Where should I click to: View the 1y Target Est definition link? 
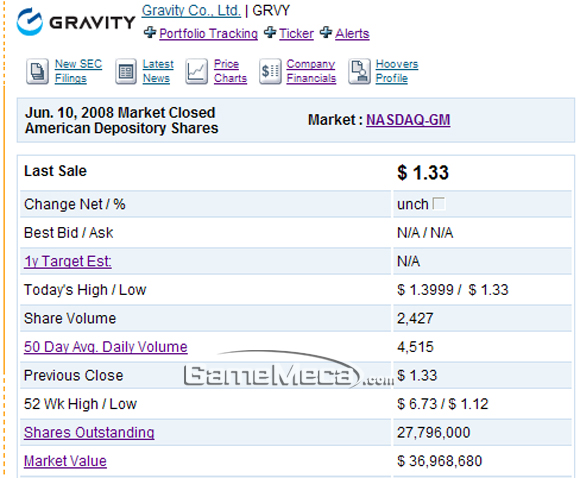pyautogui.click(x=68, y=261)
